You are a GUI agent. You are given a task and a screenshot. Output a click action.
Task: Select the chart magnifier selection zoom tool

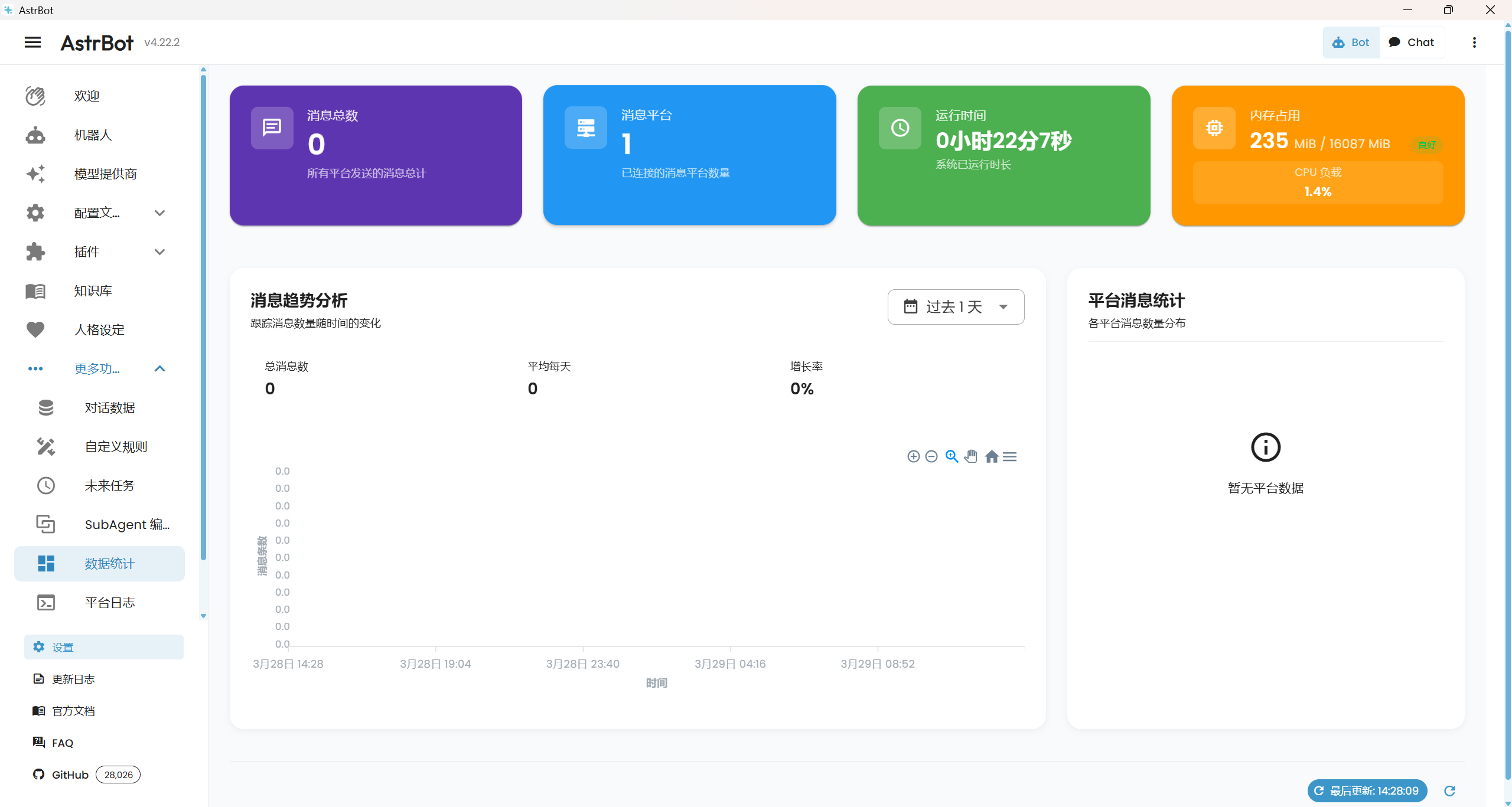point(951,456)
